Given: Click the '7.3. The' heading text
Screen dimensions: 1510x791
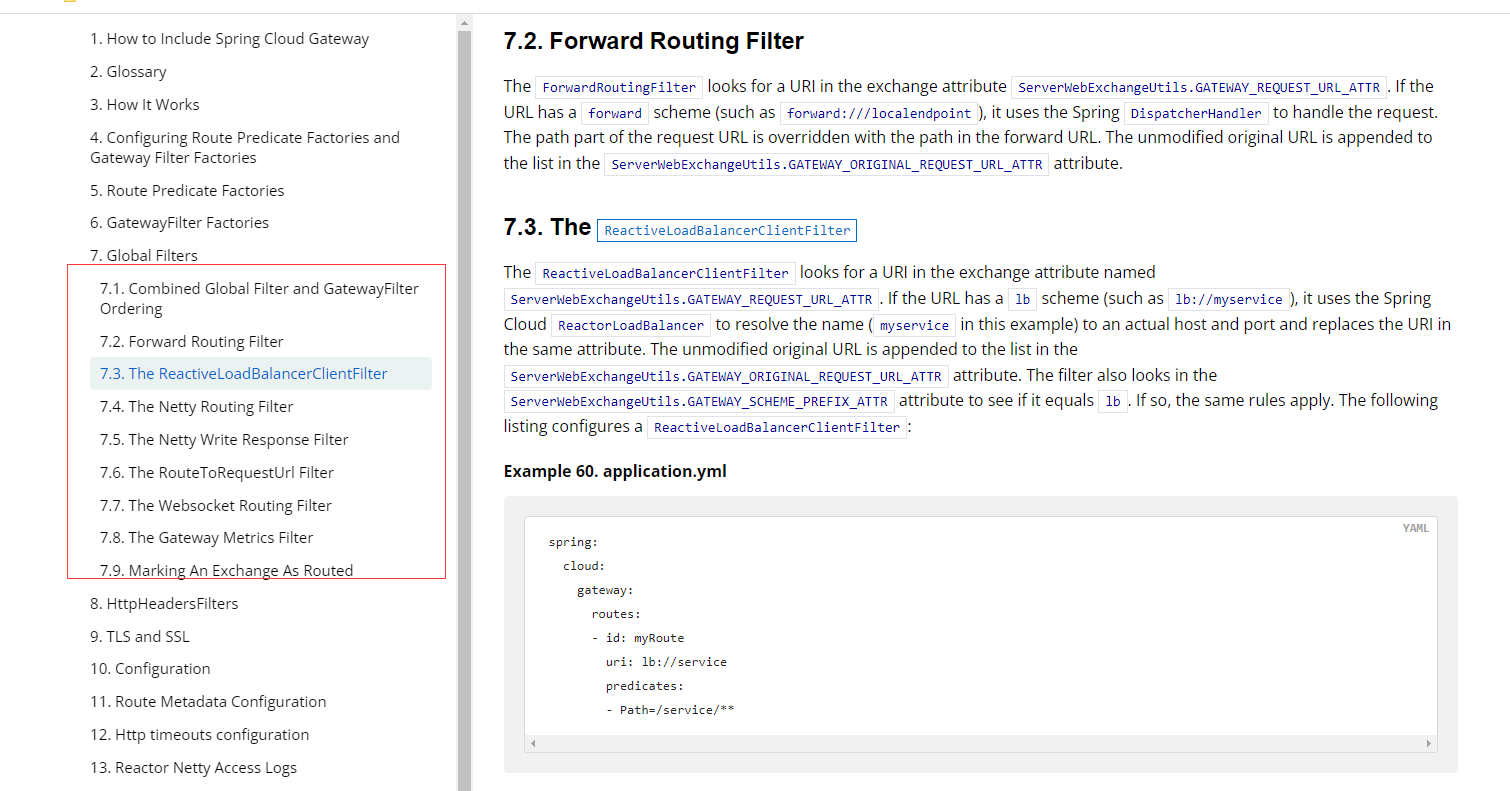Looking at the screenshot, I should (x=547, y=227).
